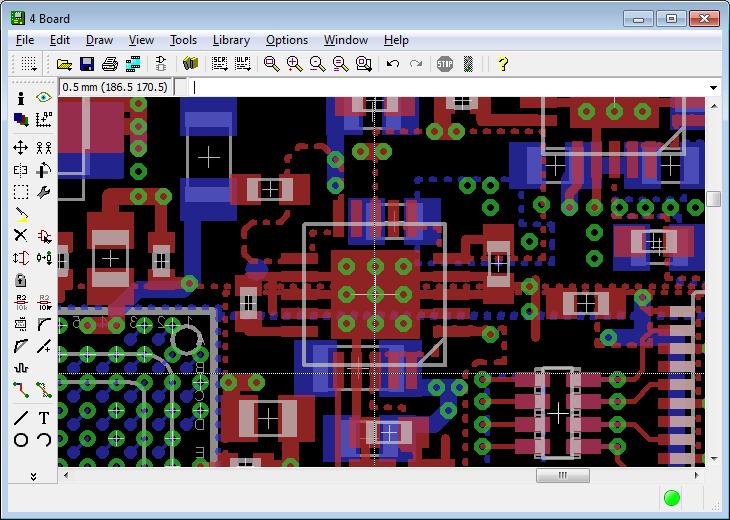730x520 pixels.
Task: Select the Optimize tool
Action: click(x=44, y=346)
